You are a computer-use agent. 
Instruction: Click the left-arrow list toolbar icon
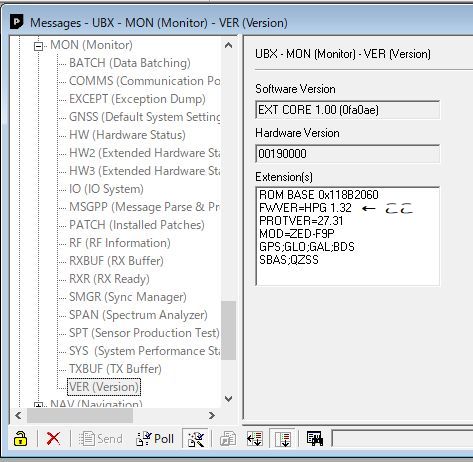(254, 439)
